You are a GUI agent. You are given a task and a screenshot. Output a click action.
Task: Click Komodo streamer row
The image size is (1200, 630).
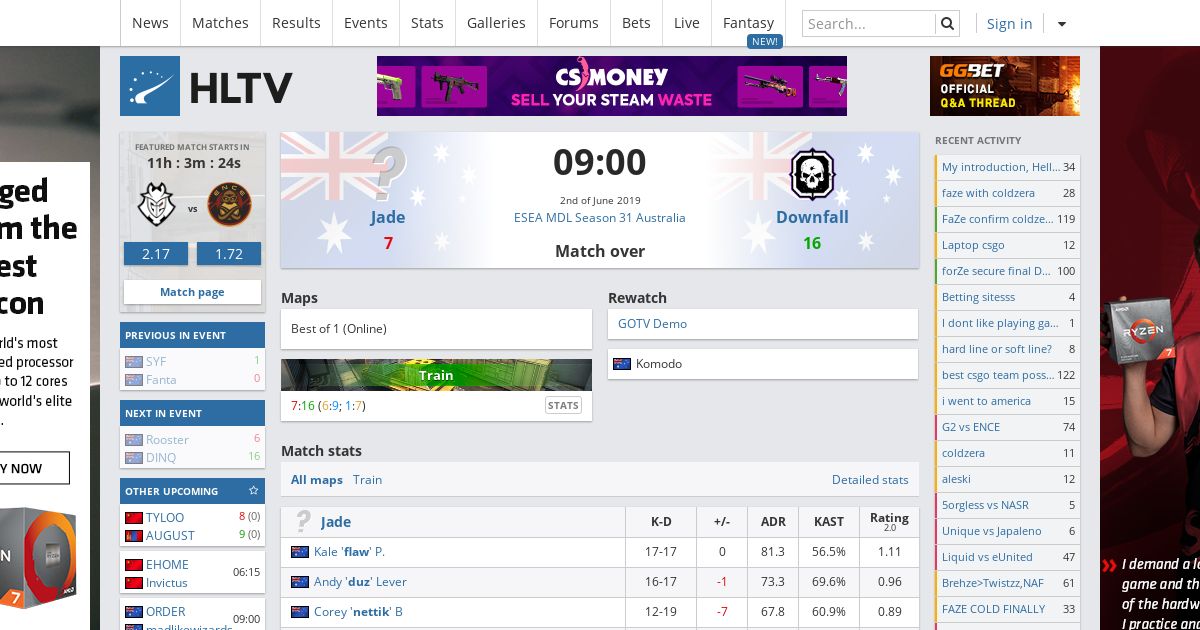click(763, 364)
